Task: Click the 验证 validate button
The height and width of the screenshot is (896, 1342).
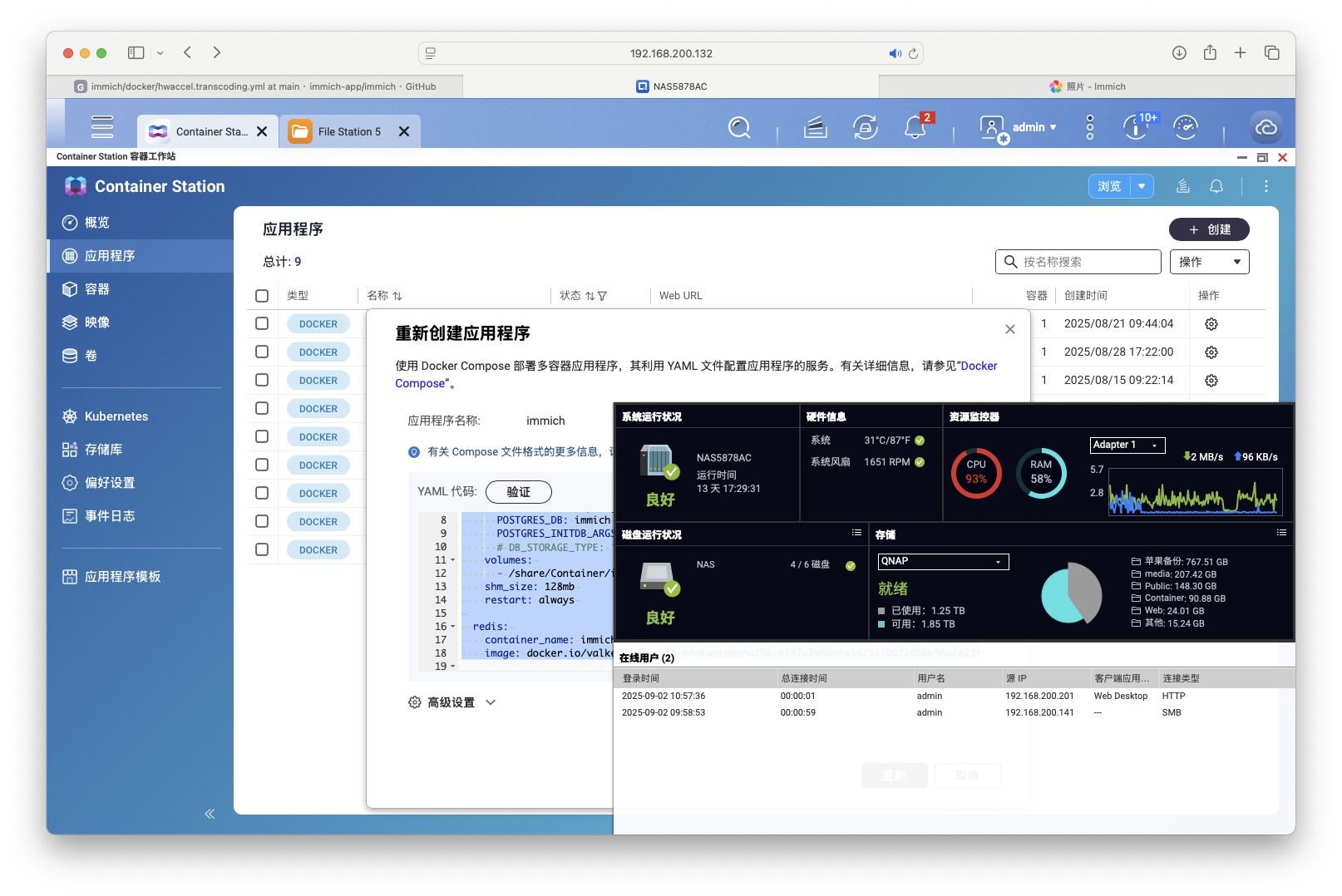Action: pos(518,492)
